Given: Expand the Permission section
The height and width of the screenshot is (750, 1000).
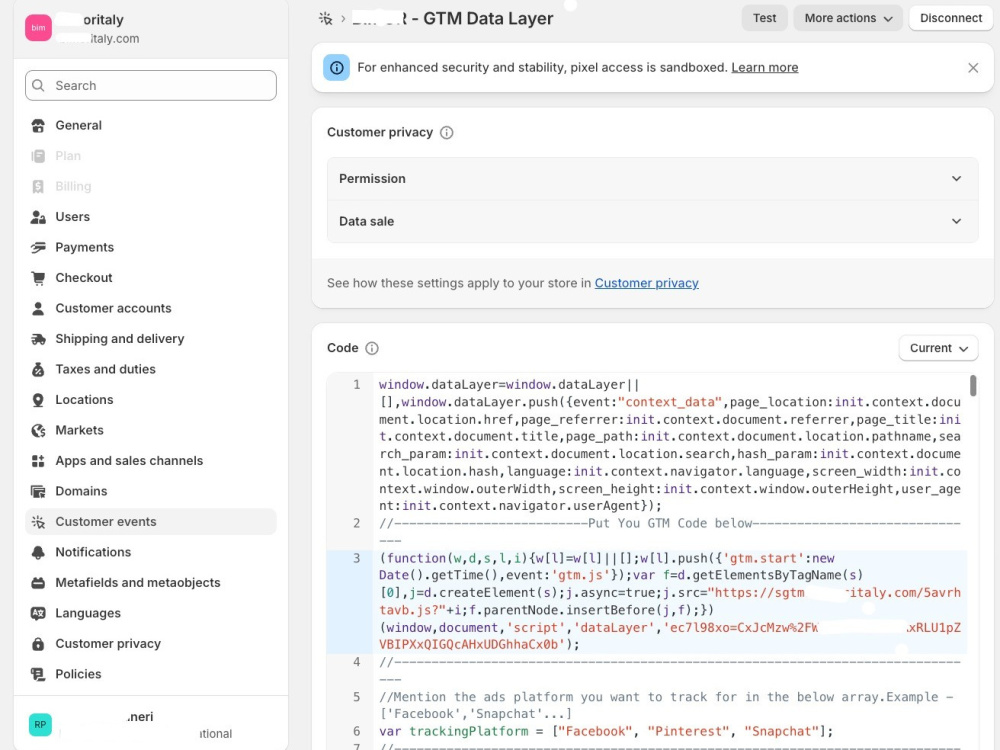Looking at the screenshot, I should (x=652, y=179).
